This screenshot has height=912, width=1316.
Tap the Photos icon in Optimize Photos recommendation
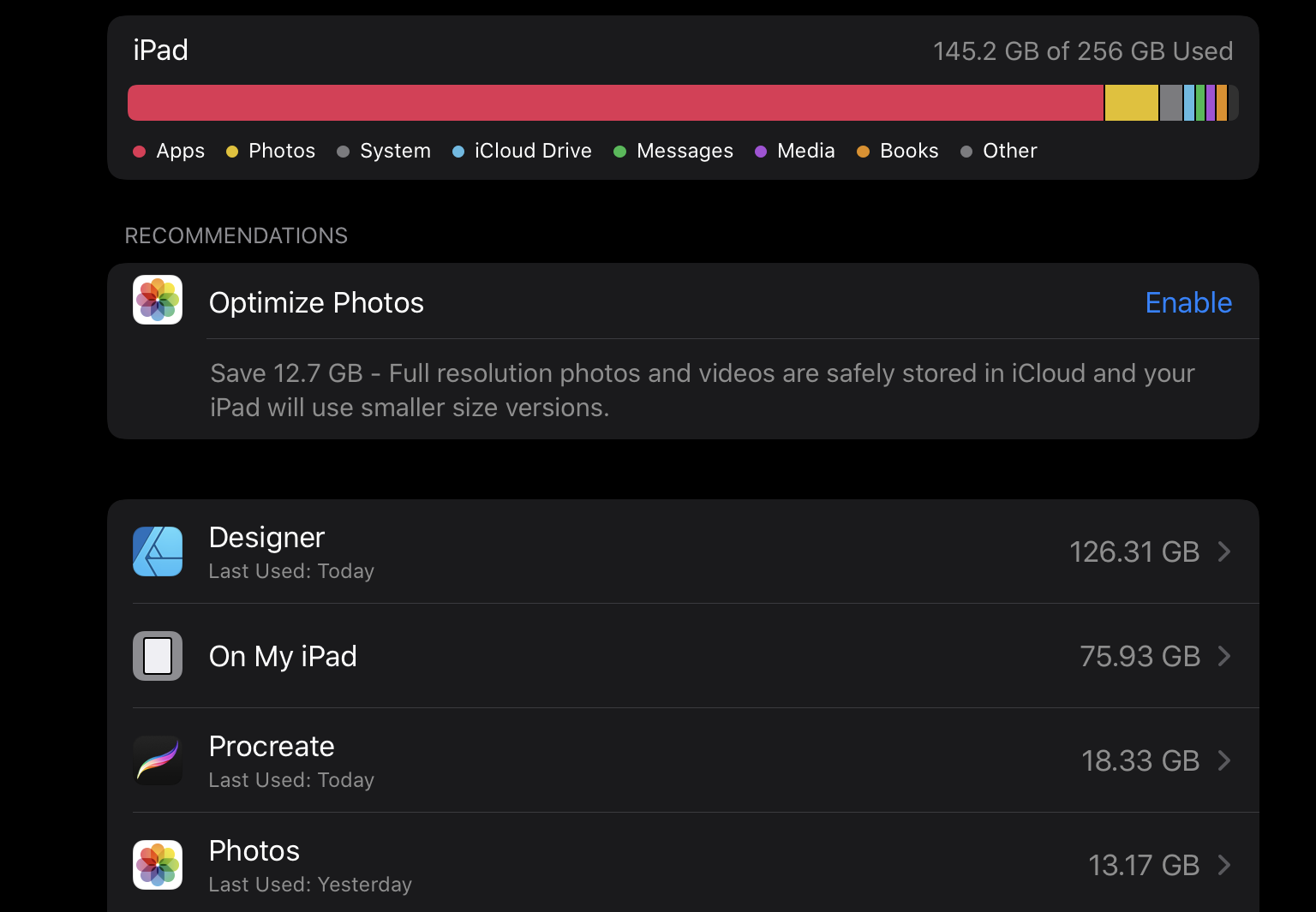tap(158, 300)
